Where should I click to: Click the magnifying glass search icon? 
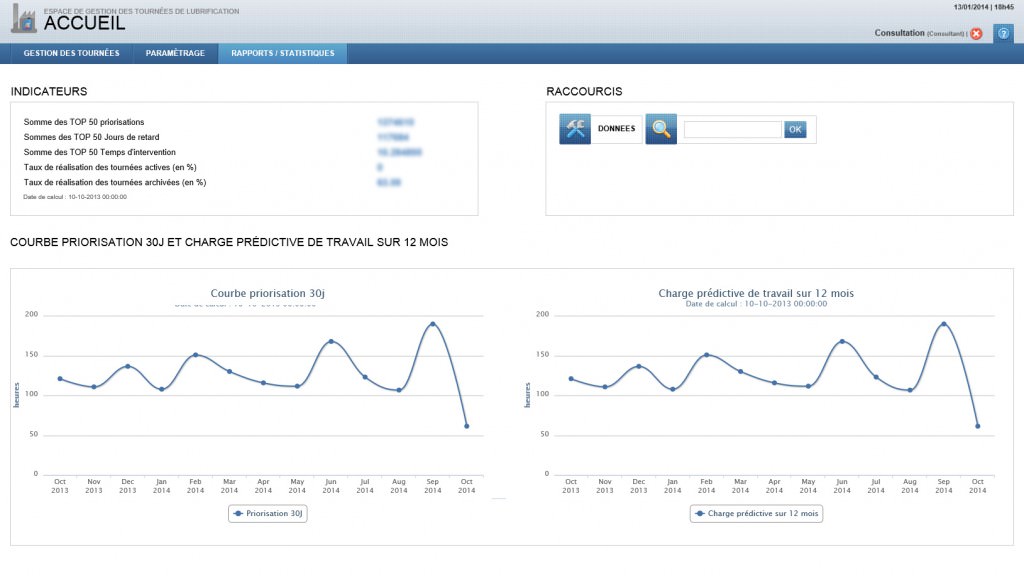click(x=661, y=129)
